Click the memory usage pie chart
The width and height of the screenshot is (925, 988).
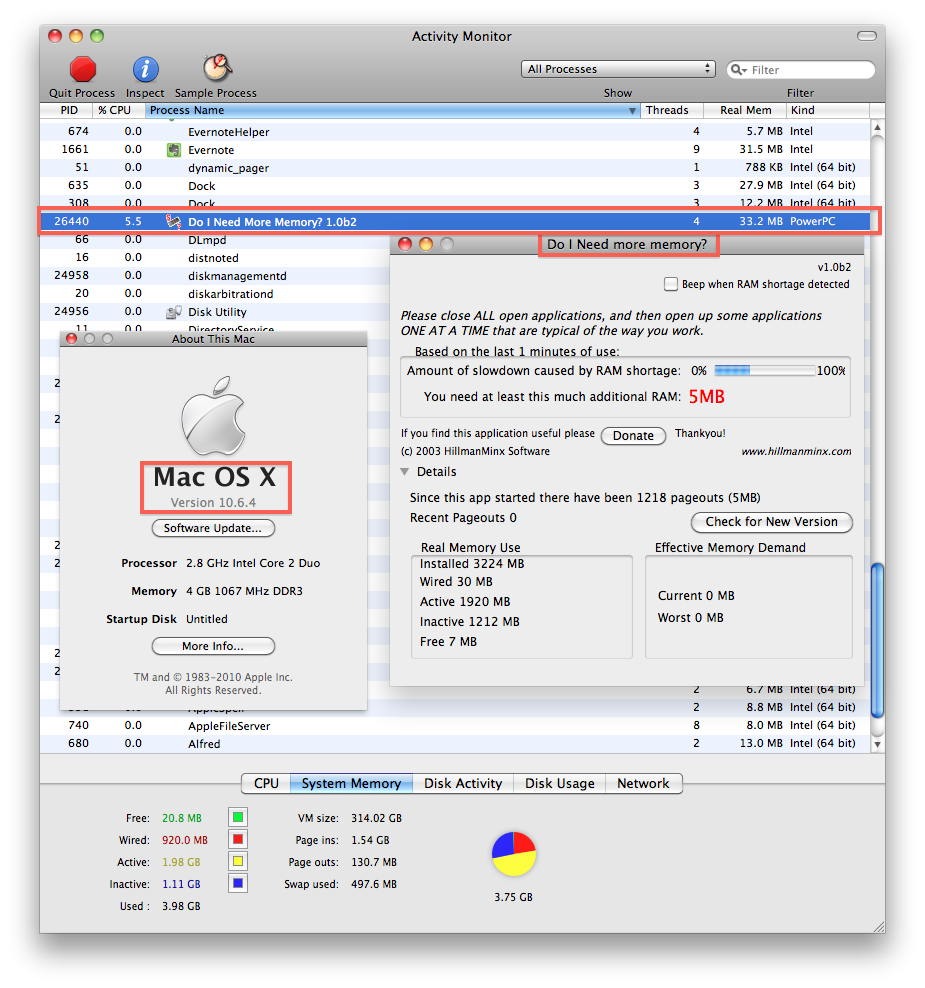pyautogui.click(x=514, y=854)
